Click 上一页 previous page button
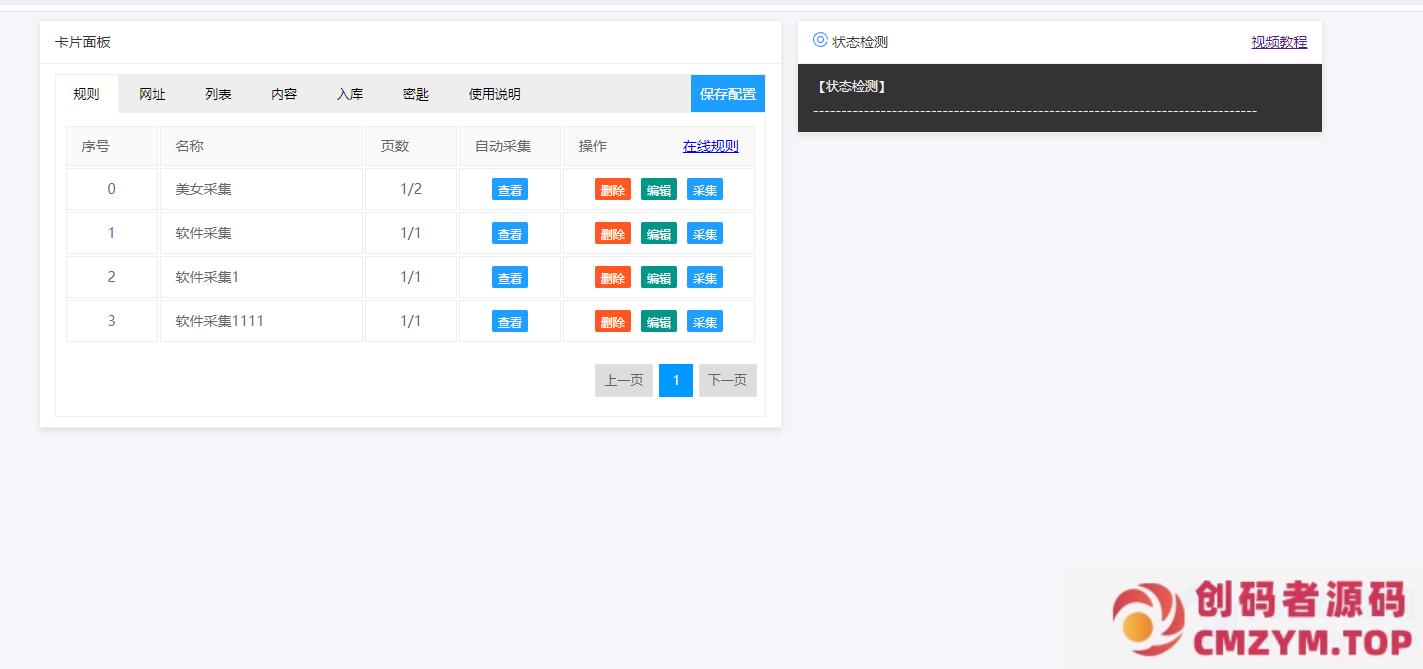 (623, 380)
